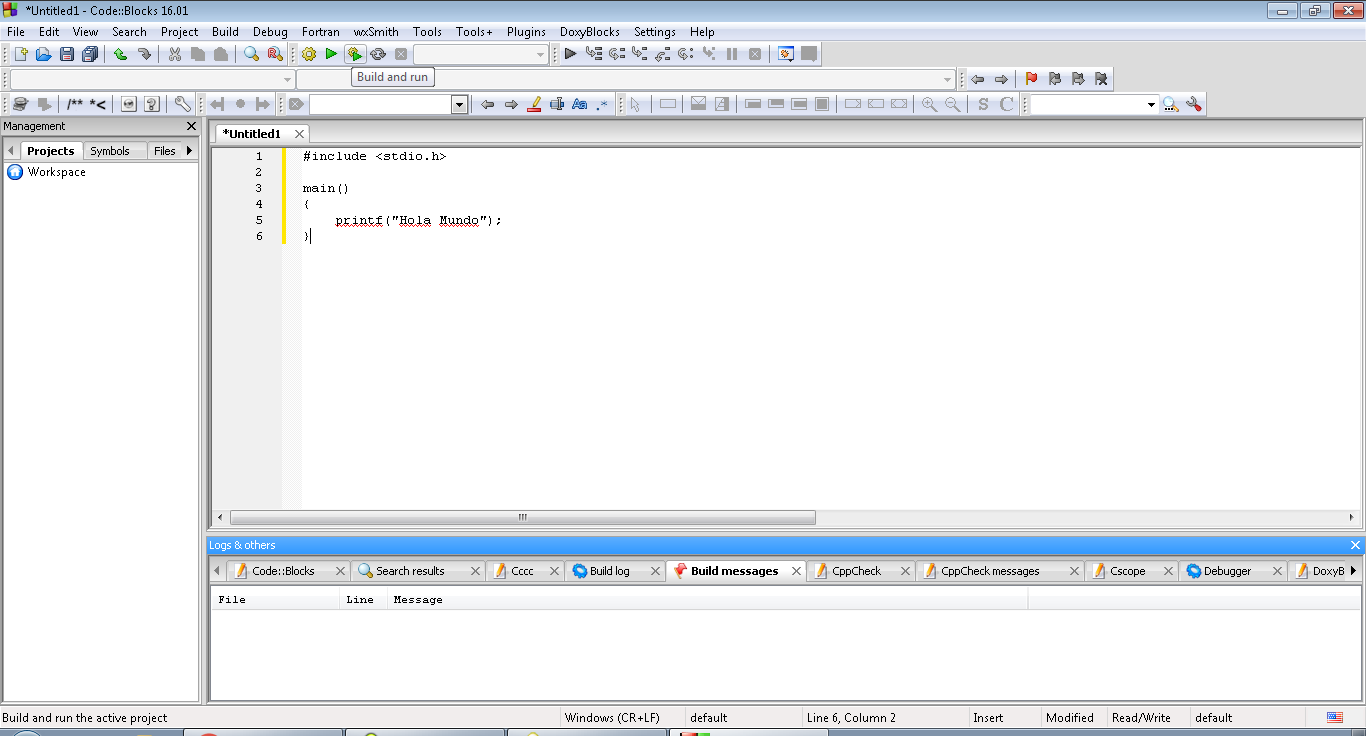This screenshot has height=736, width=1366.
Task: Close the *Untitled1 editor tab
Action: (298, 134)
